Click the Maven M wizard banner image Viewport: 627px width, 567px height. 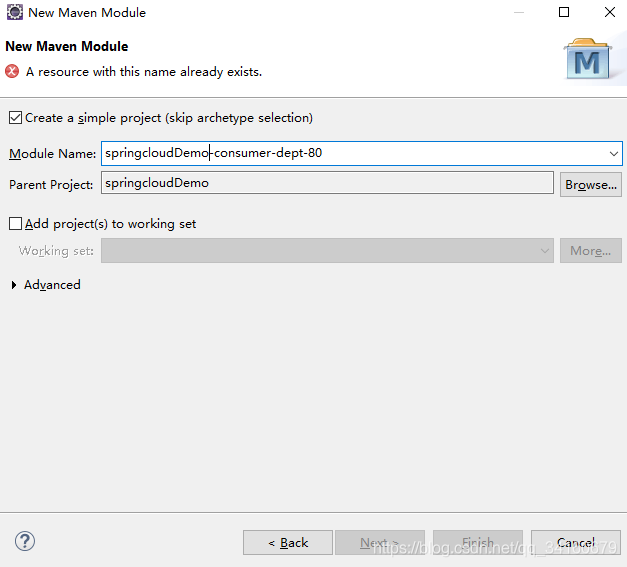tap(587, 59)
